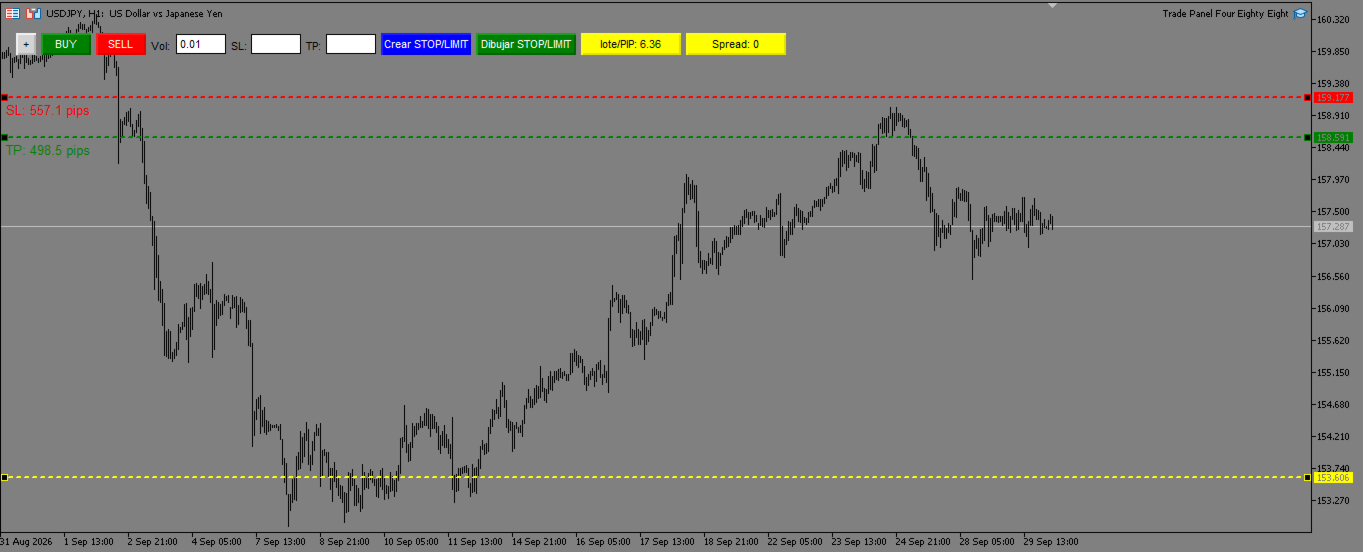This screenshot has height=552, width=1363.
Task: Focus the TP input box
Action: 351,44
